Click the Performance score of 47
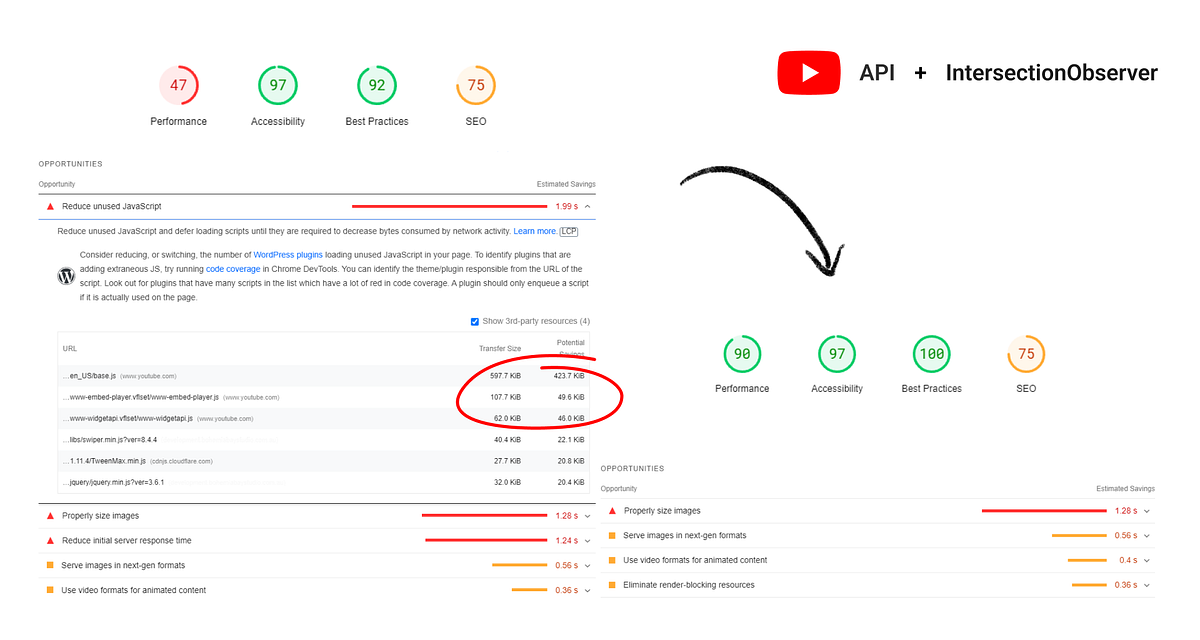Screen dimensions: 1200x640 178,85
